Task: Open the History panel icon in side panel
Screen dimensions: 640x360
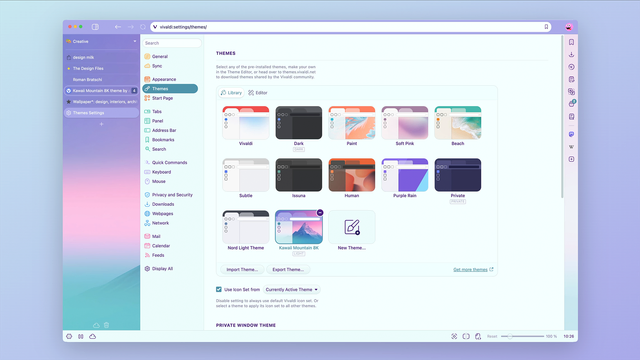Action: point(571,67)
